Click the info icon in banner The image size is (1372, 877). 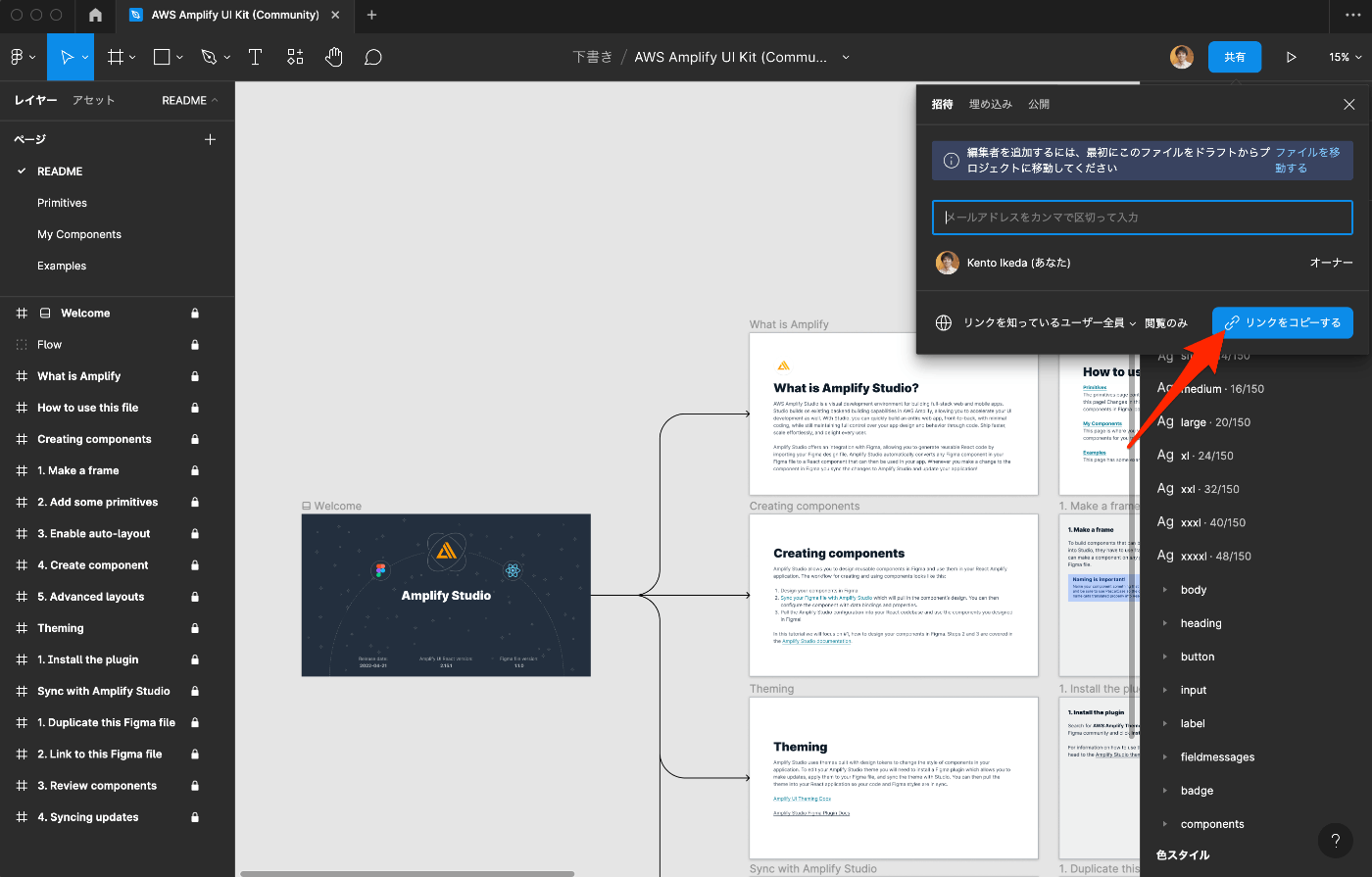click(951, 161)
